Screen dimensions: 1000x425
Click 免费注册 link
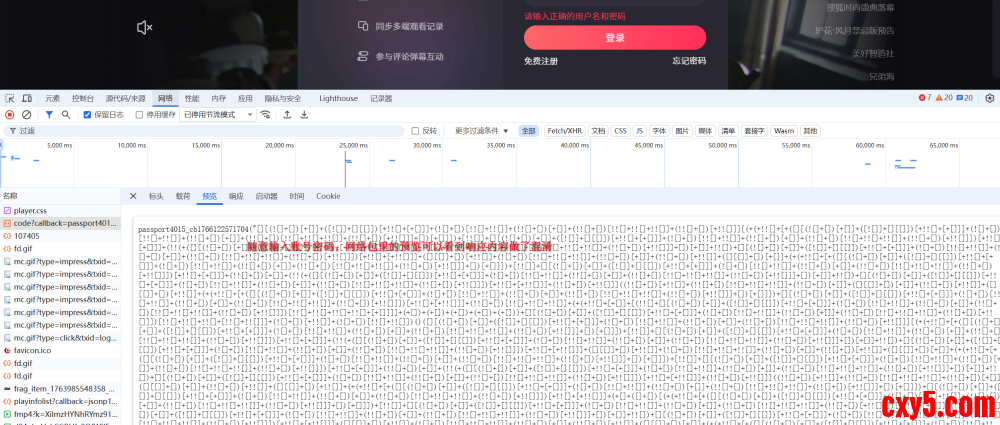tap(541, 61)
